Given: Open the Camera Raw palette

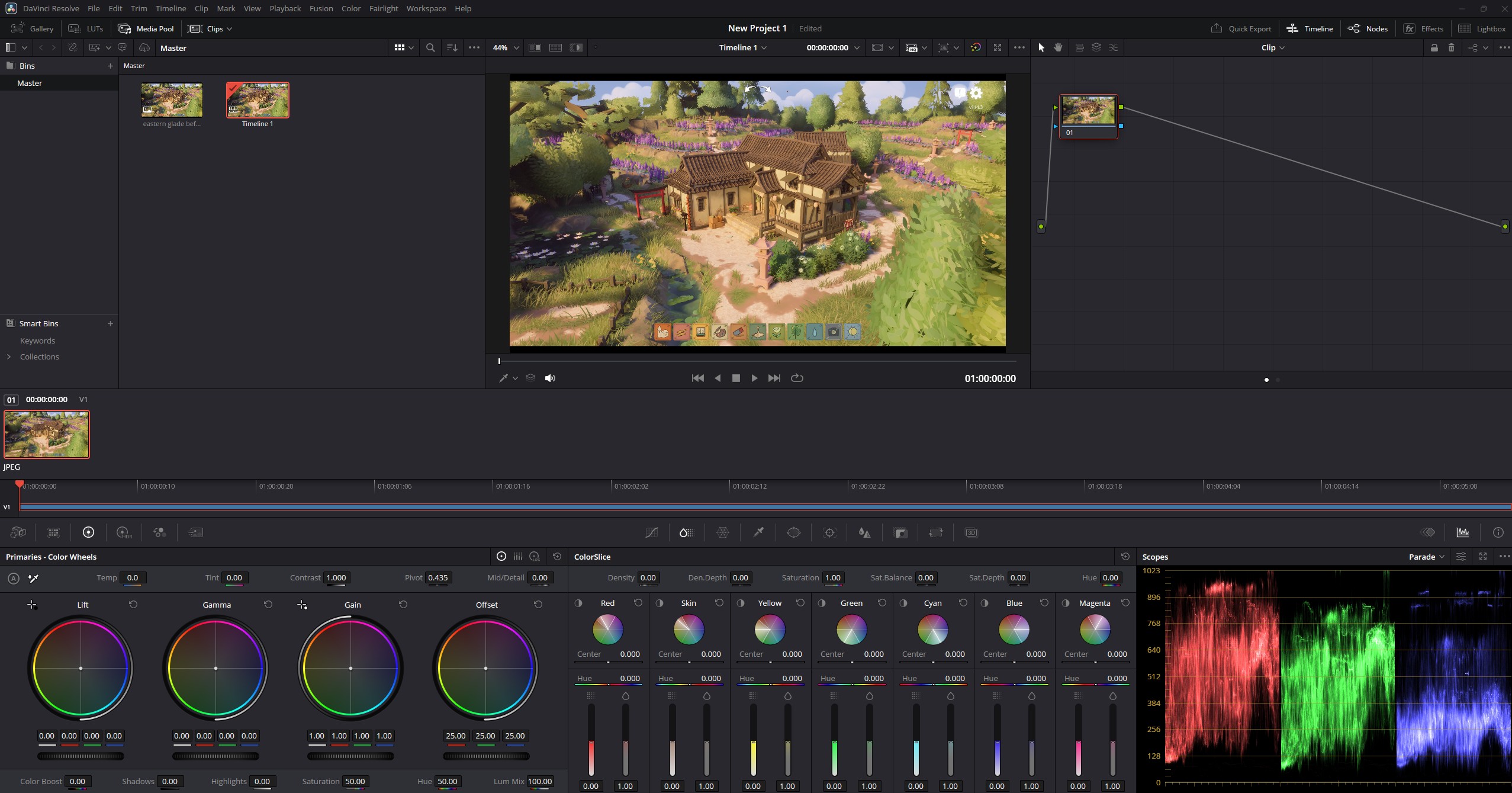Looking at the screenshot, I should tap(18, 532).
